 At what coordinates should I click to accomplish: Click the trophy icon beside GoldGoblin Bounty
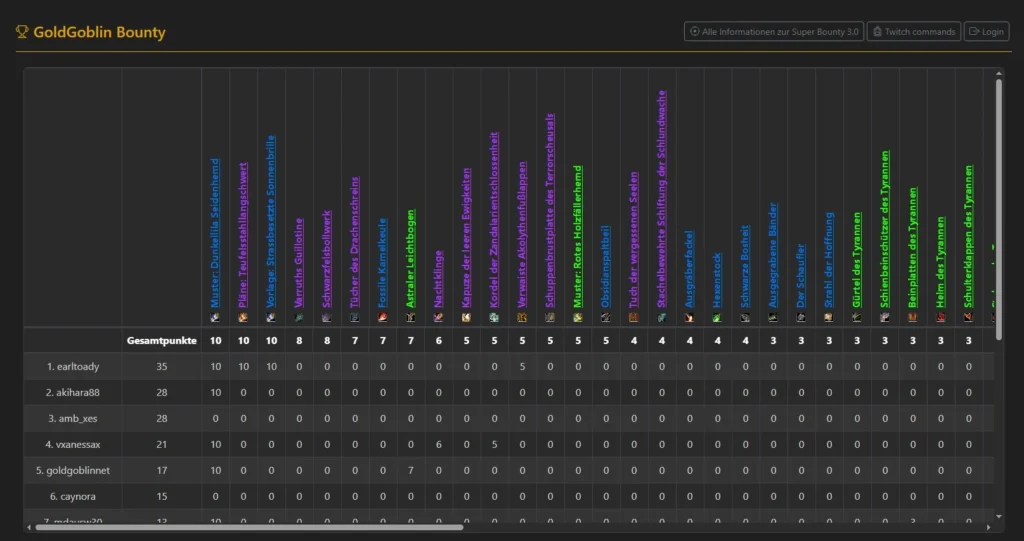click(x=22, y=31)
